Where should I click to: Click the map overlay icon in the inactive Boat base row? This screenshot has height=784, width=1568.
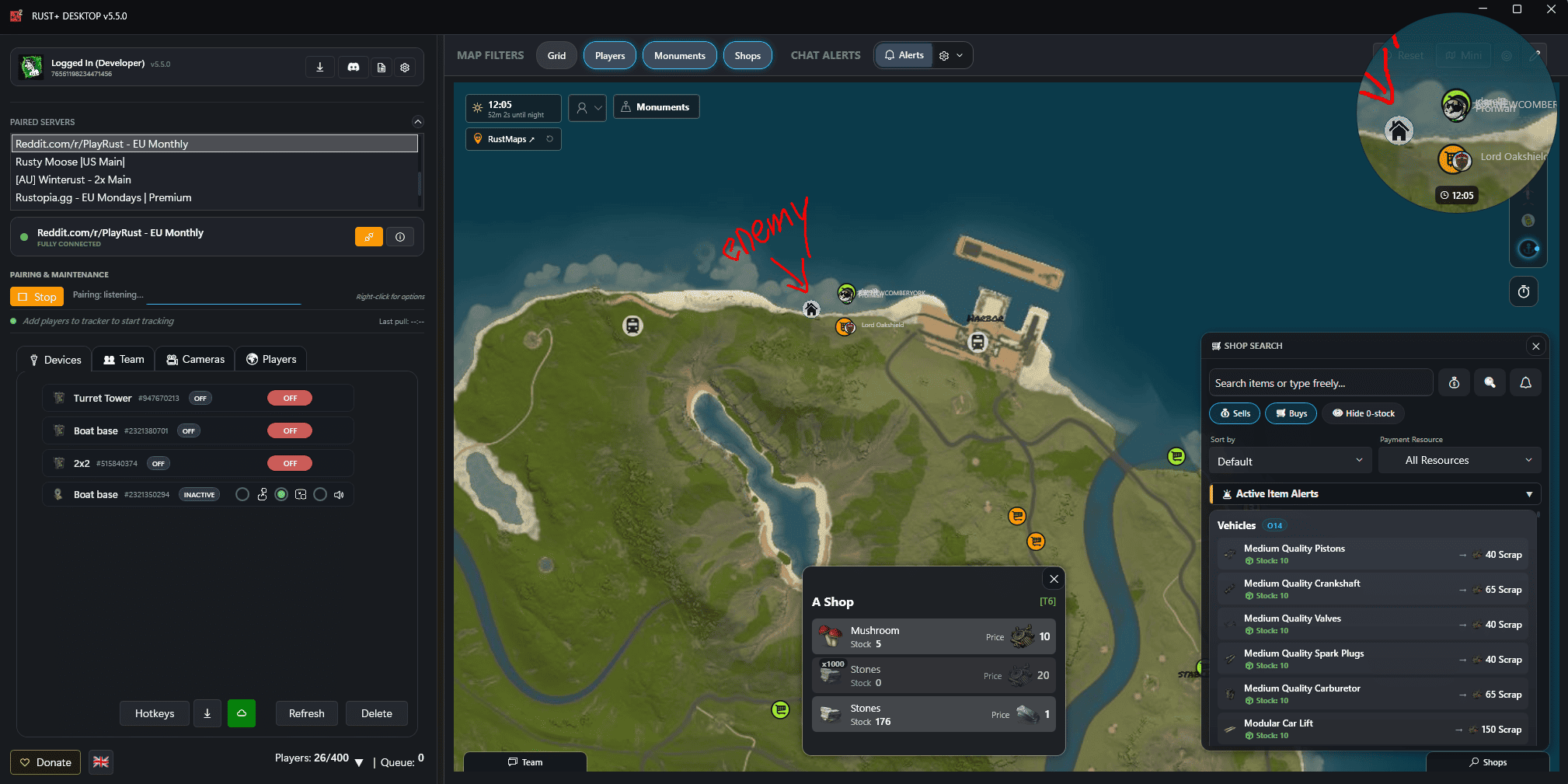click(x=301, y=495)
